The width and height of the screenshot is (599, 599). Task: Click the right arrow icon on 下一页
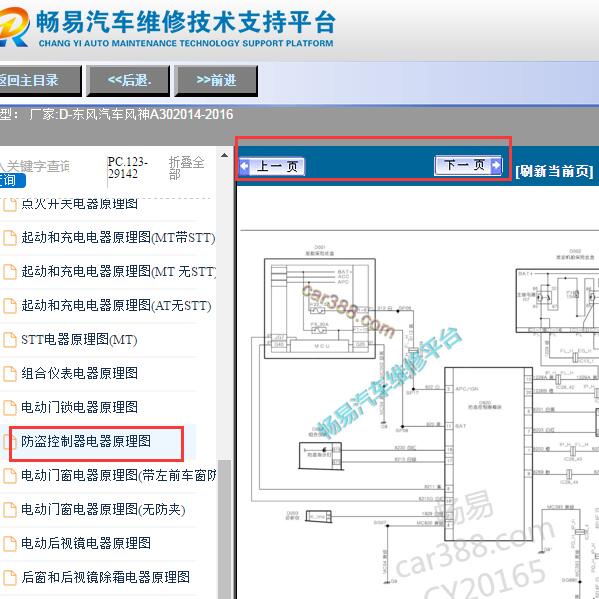(496, 165)
